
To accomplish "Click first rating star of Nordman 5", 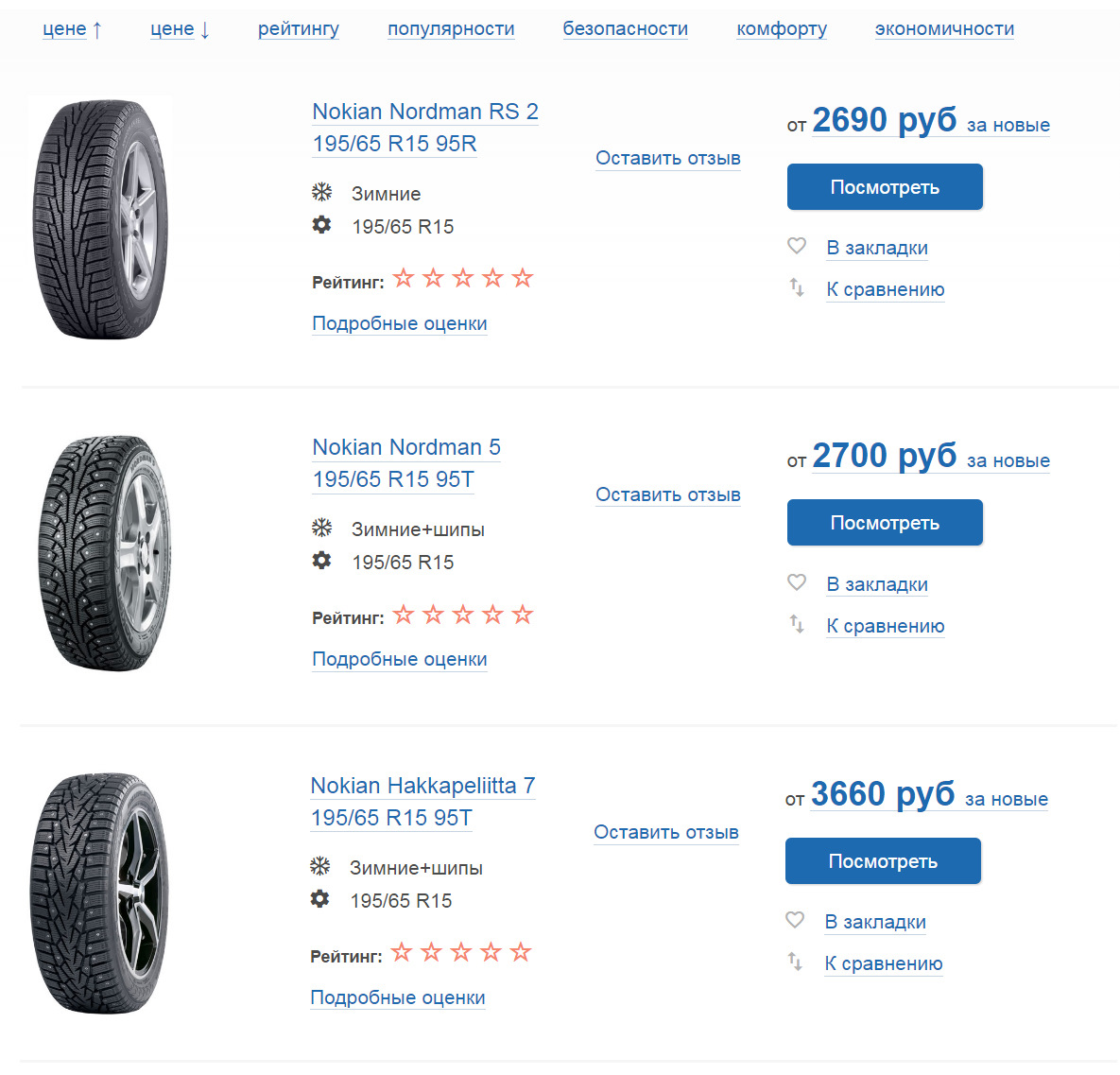I will tap(404, 615).
